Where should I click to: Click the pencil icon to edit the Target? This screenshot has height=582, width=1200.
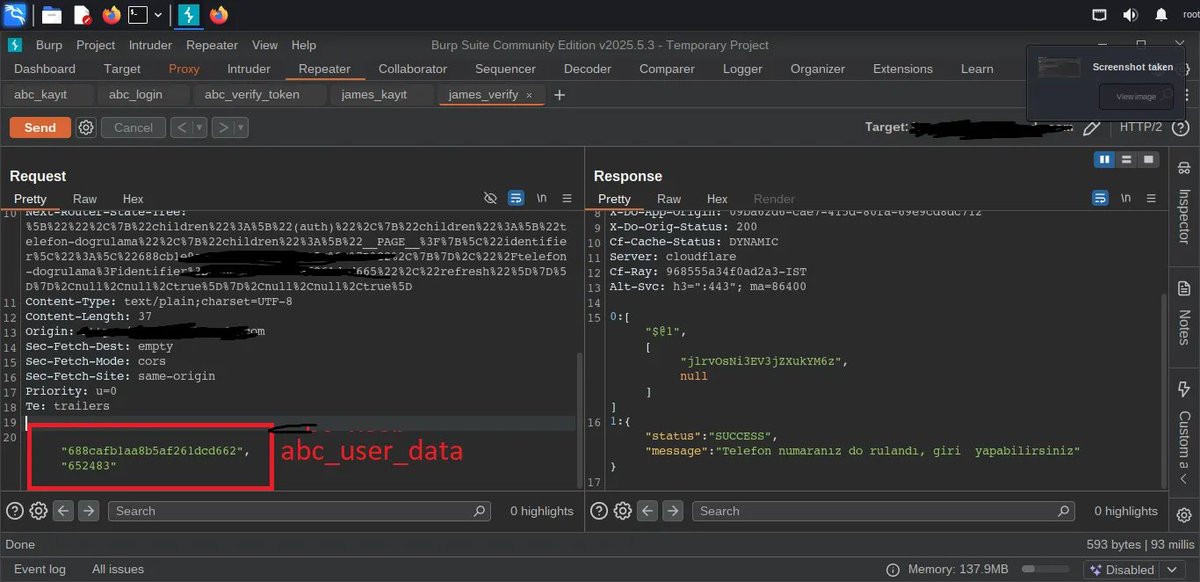[1092, 127]
